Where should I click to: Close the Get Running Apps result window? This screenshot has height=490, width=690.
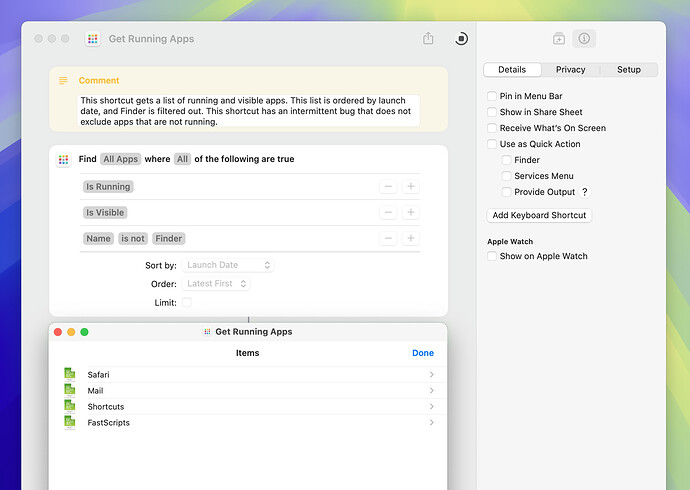pos(58,332)
